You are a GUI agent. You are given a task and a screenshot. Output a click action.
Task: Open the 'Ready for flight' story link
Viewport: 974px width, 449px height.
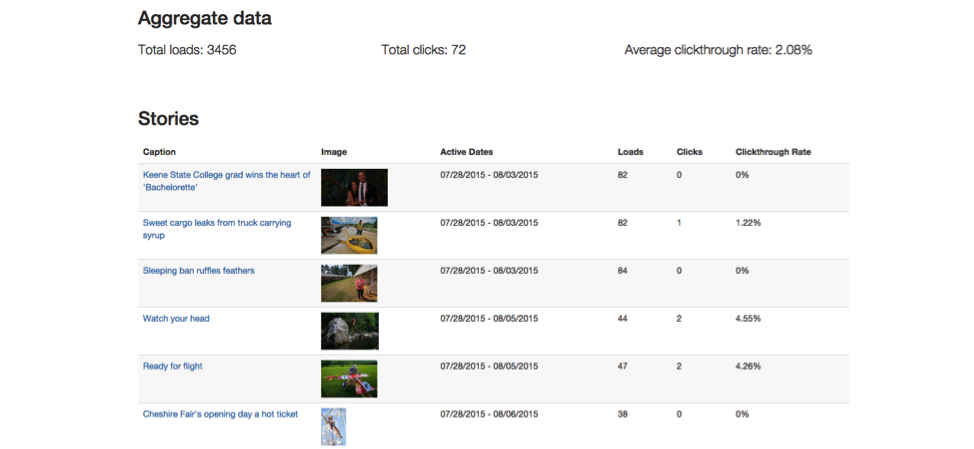pyautogui.click(x=173, y=366)
